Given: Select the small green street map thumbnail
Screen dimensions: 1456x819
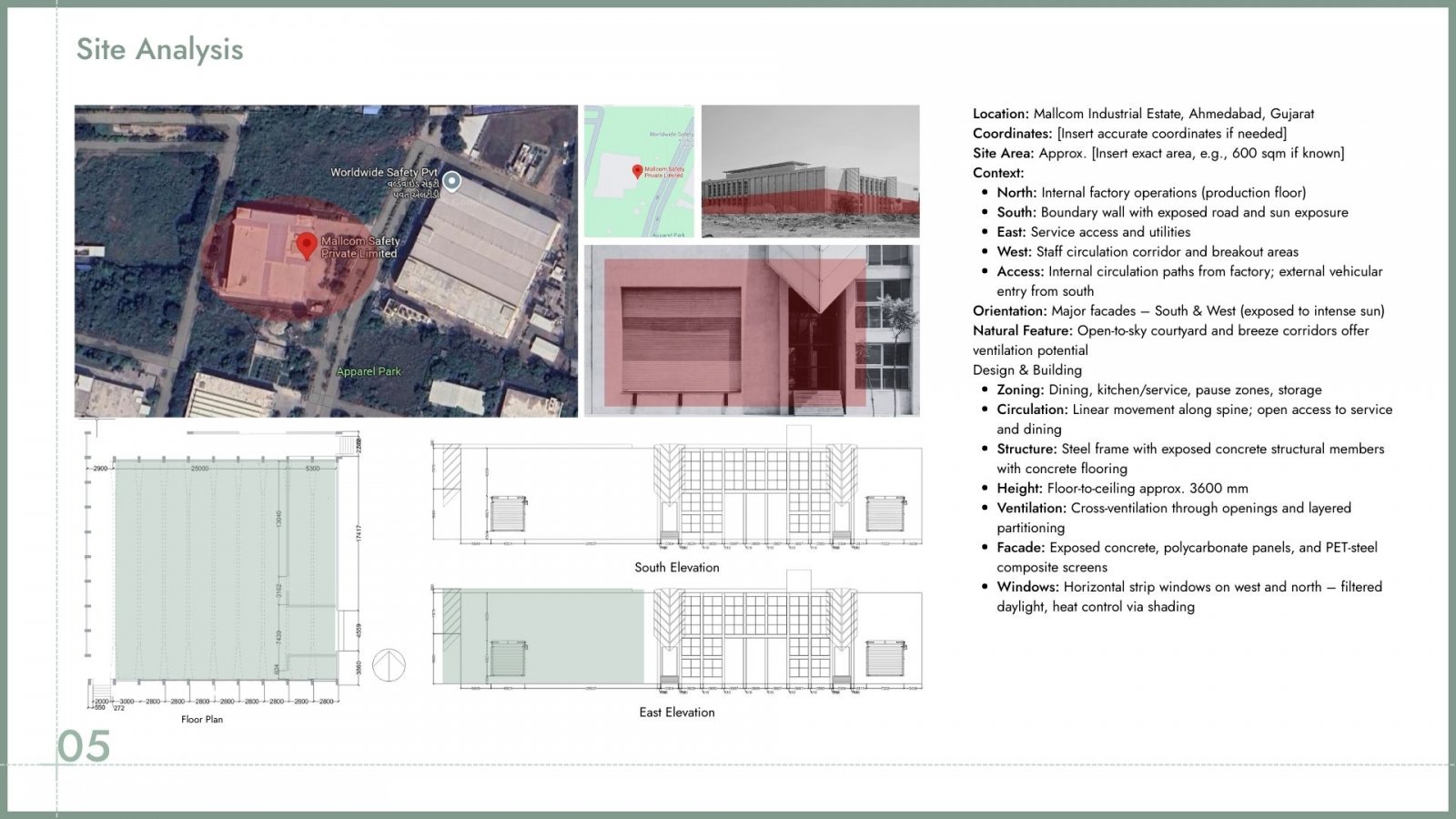Looking at the screenshot, I should [639, 171].
